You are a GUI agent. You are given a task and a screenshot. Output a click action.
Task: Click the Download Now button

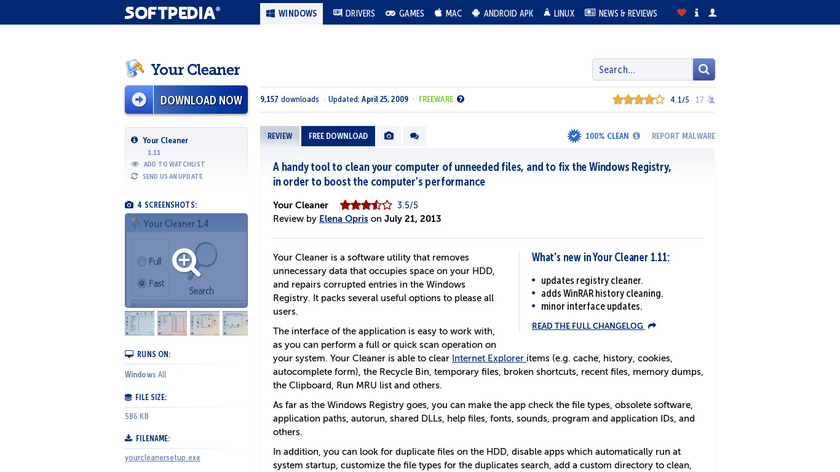coord(186,100)
